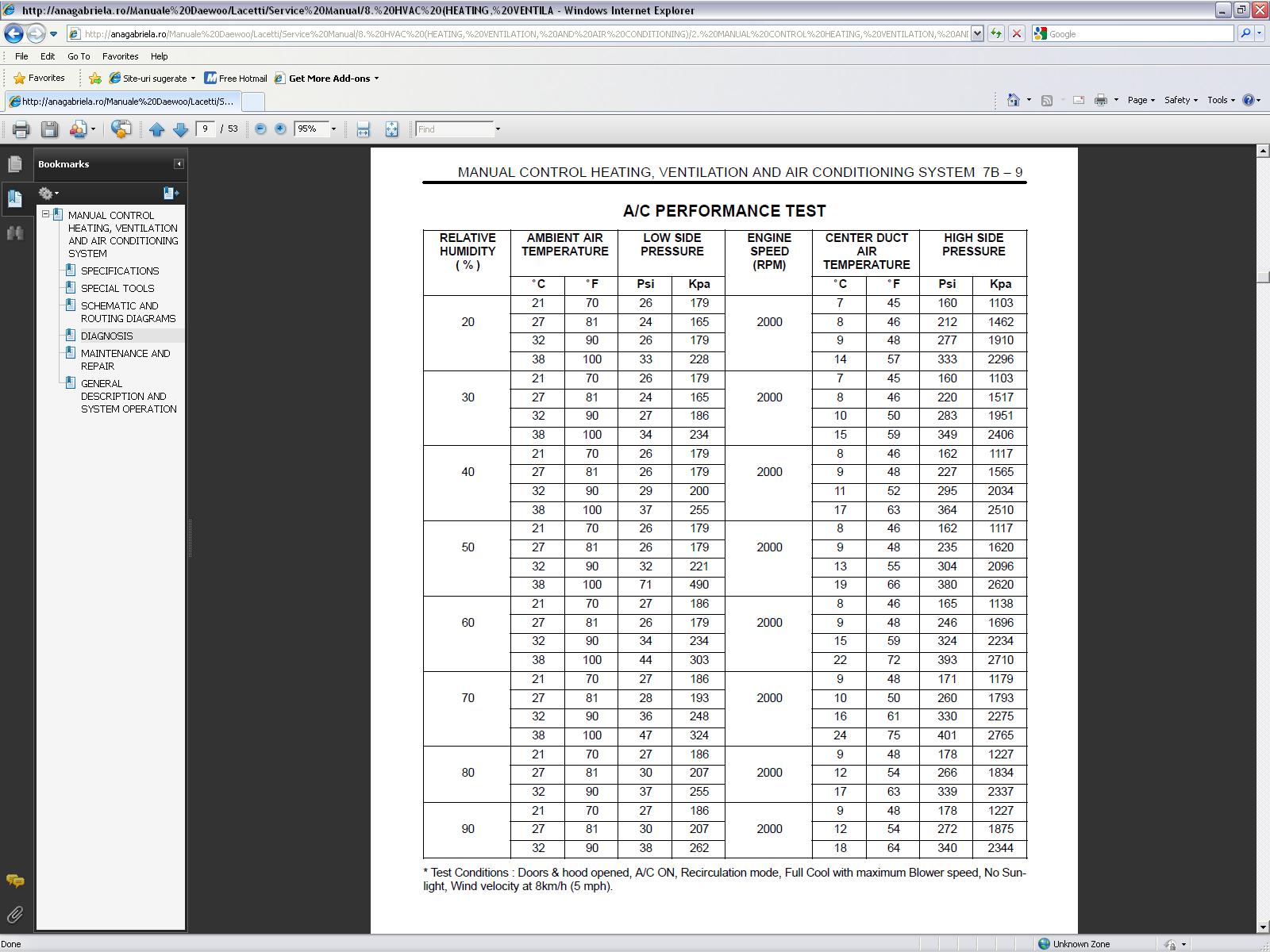The height and width of the screenshot is (952, 1270).
Task: Go to next page with down arrow
Action: click(180, 129)
